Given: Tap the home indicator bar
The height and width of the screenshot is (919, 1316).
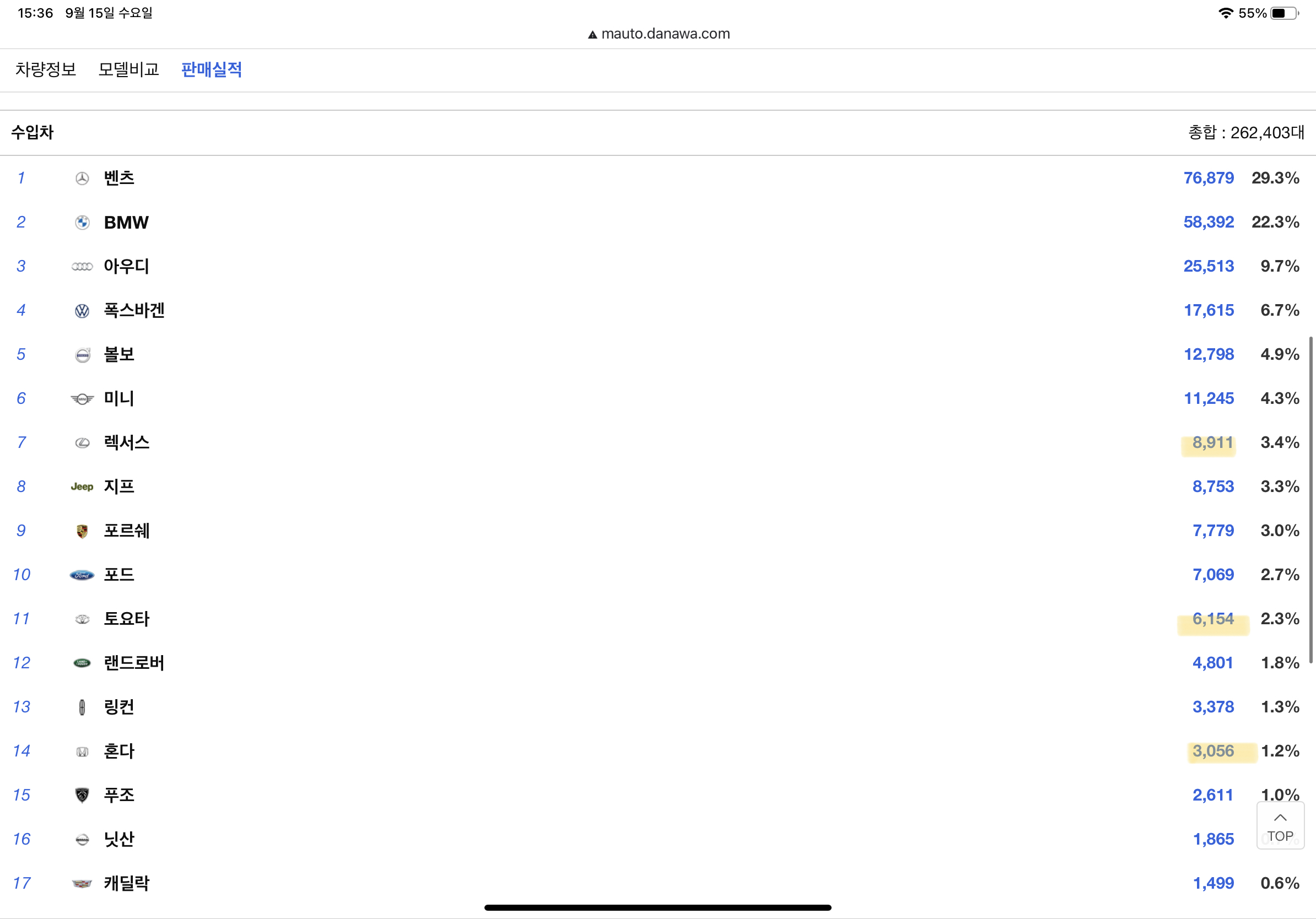Looking at the screenshot, I should point(658,907).
